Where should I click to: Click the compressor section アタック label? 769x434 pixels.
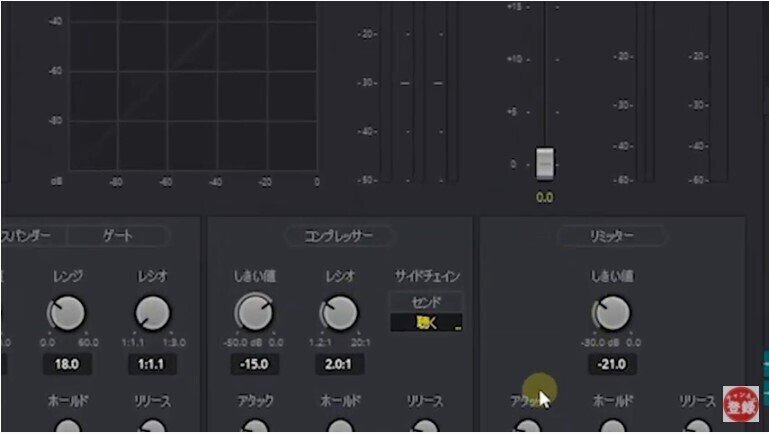tap(255, 401)
